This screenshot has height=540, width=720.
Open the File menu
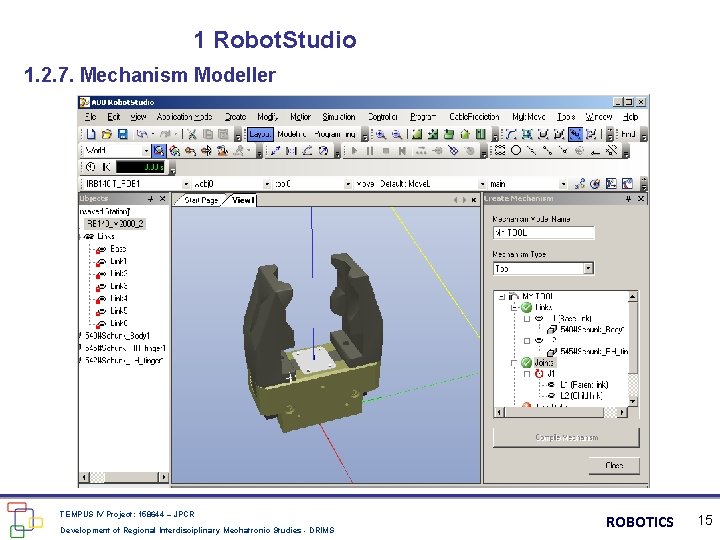pyautogui.click(x=90, y=117)
